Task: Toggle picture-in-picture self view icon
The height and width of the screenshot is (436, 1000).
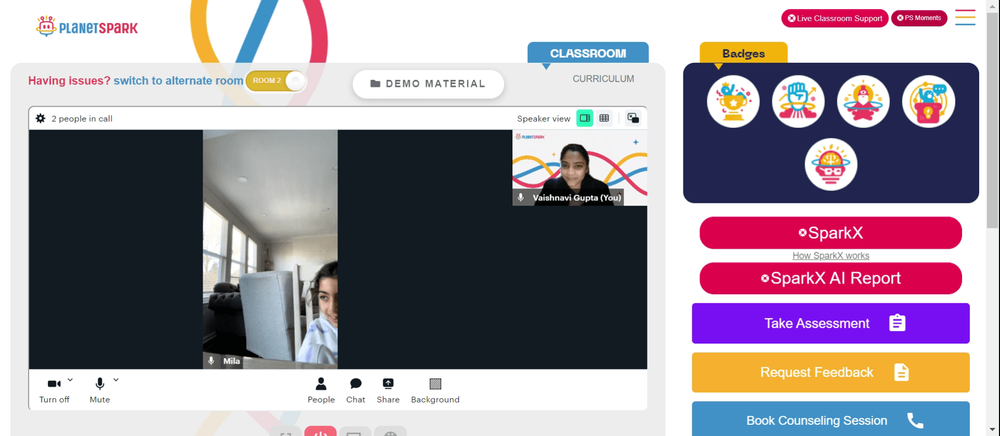Action: coord(633,118)
